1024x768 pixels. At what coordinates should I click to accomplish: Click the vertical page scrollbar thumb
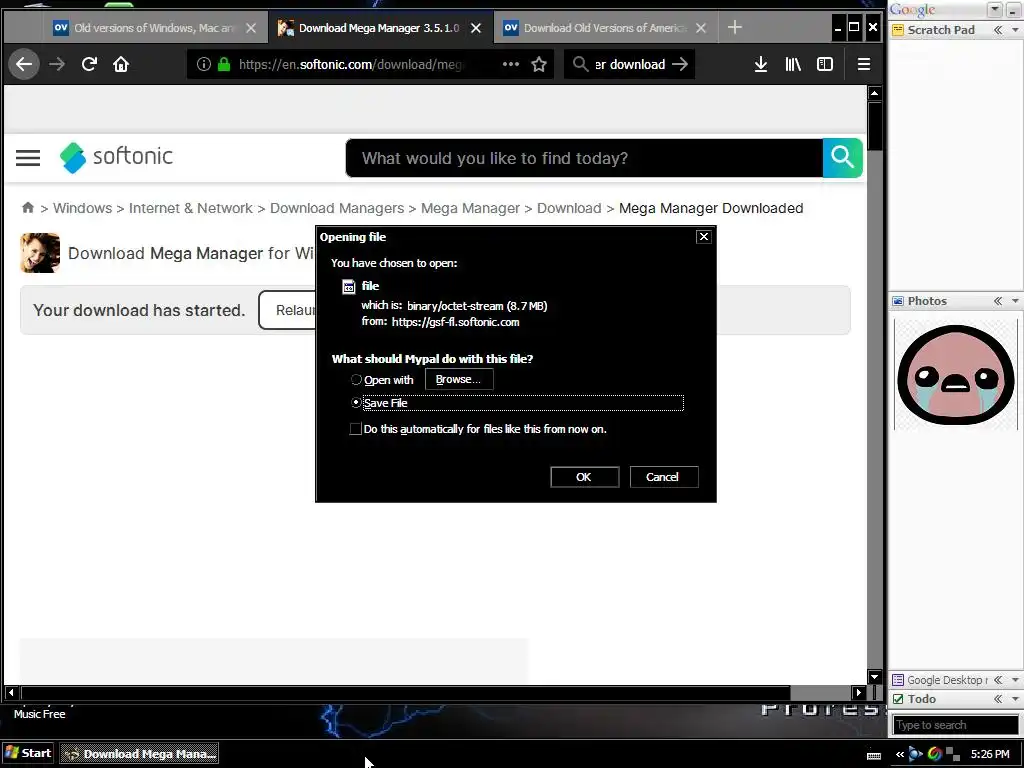pos(875,125)
